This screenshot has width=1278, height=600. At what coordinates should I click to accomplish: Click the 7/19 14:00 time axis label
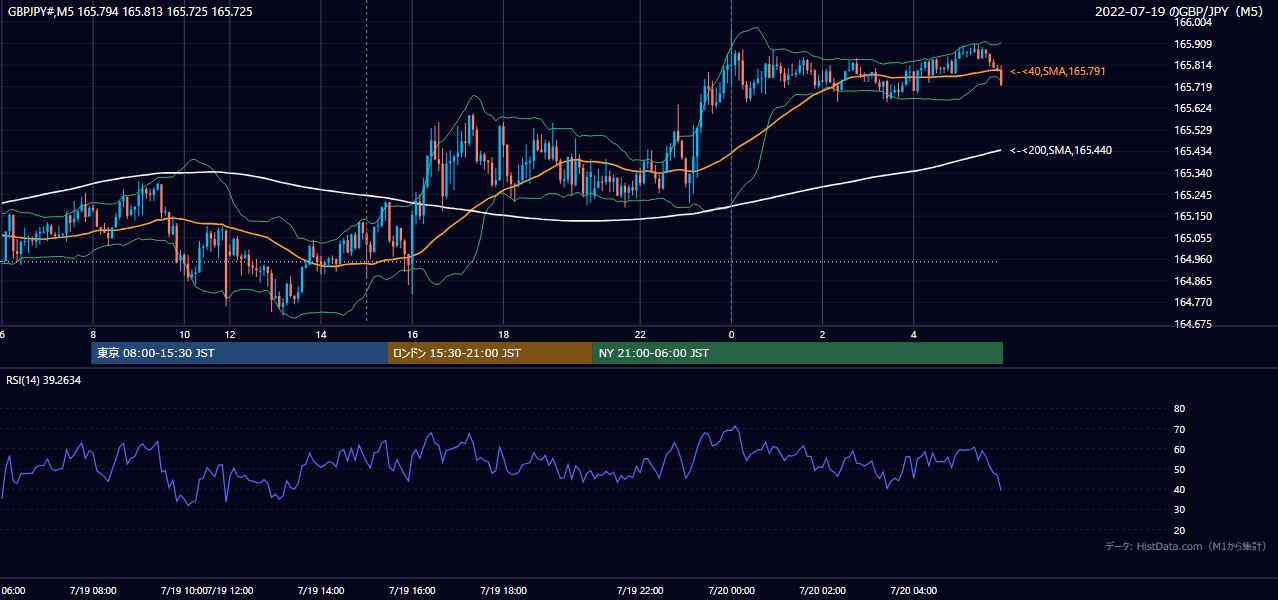tap(320, 591)
